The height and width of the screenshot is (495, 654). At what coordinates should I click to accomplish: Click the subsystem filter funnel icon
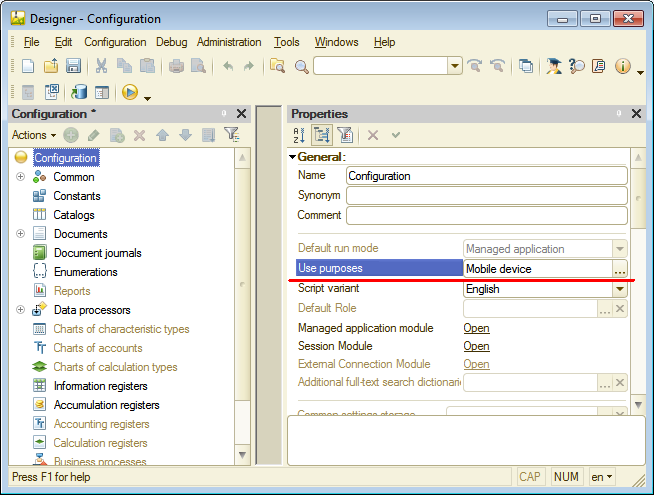coord(231,134)
